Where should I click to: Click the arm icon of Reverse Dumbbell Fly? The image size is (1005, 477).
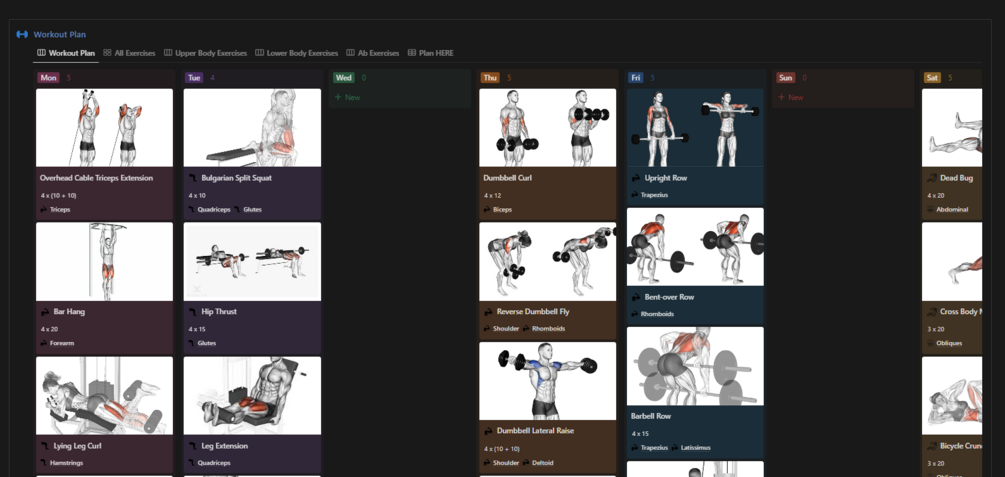coord(488,312)
